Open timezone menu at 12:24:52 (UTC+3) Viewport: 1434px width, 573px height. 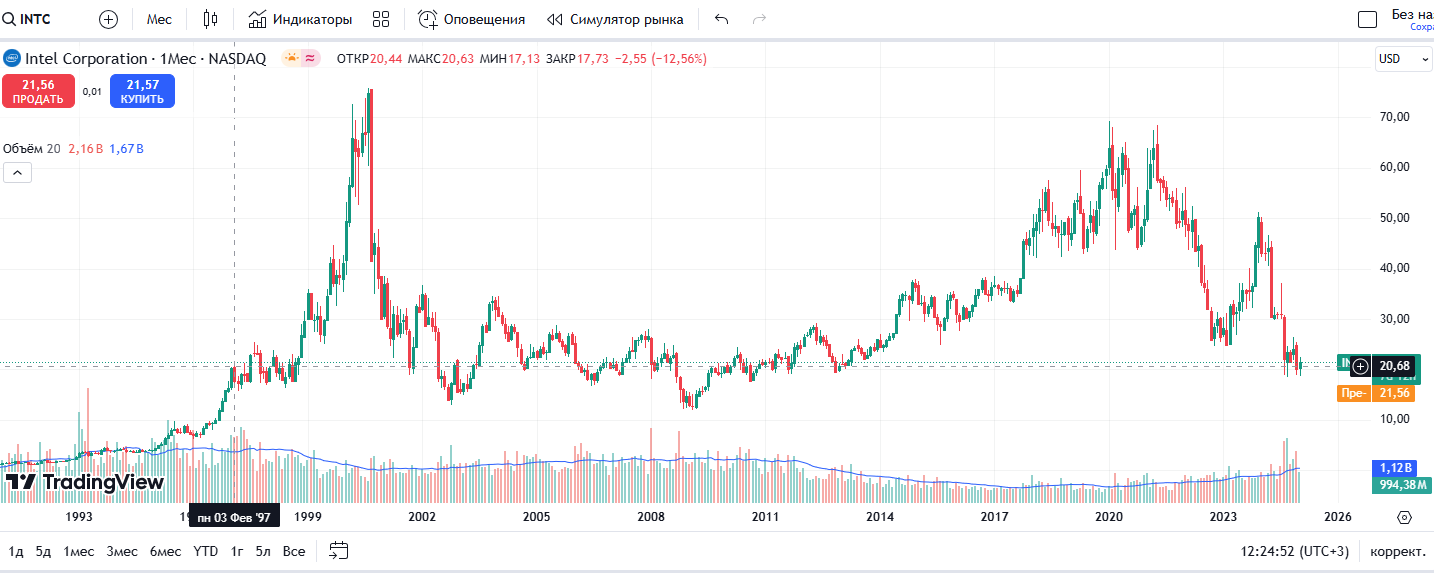[x=1295, y=551]
